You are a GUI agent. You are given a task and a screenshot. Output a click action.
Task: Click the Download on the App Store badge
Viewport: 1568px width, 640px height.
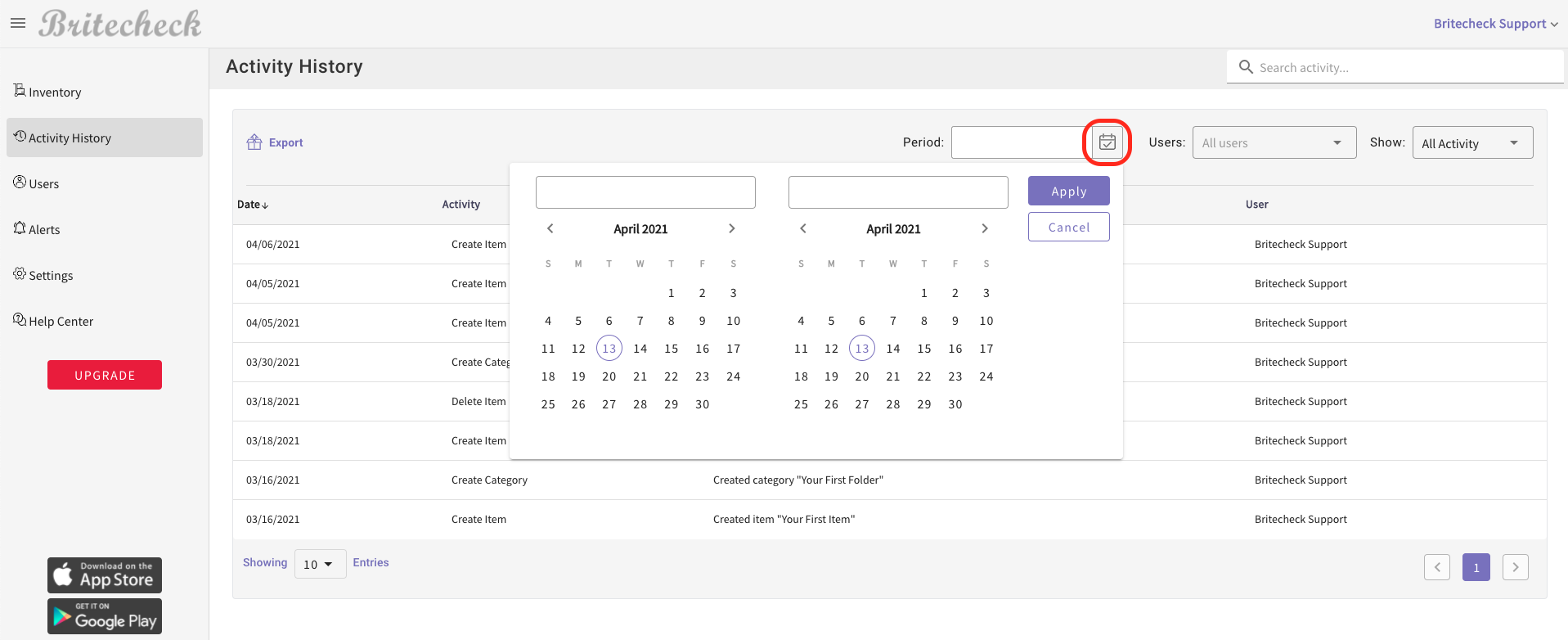(105, 575)
